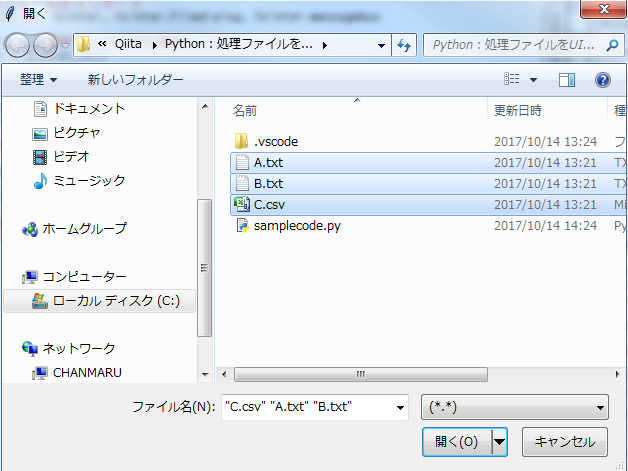Toggle the preview pane icon

pos(567,80)
